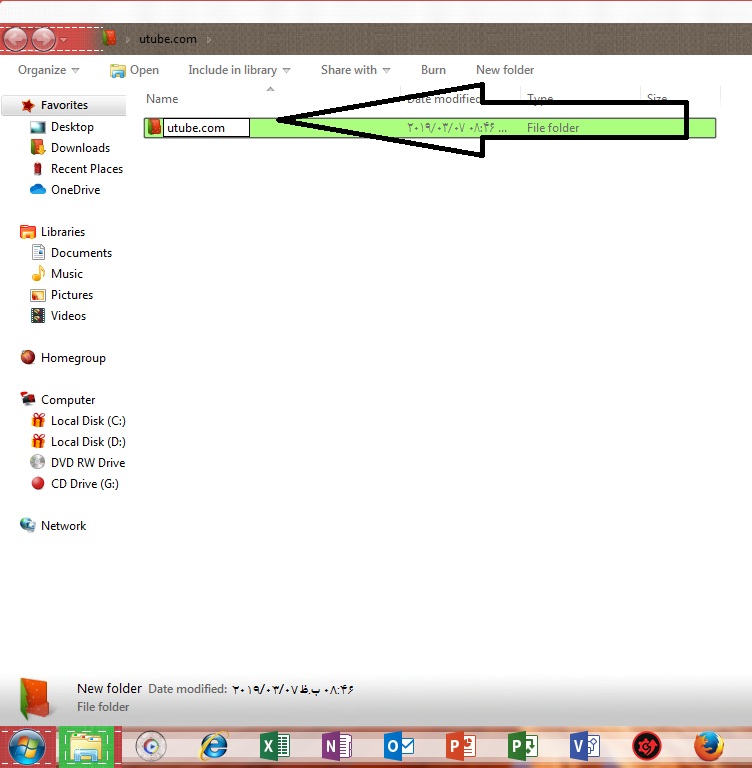Open the Music library

(67, 274)
